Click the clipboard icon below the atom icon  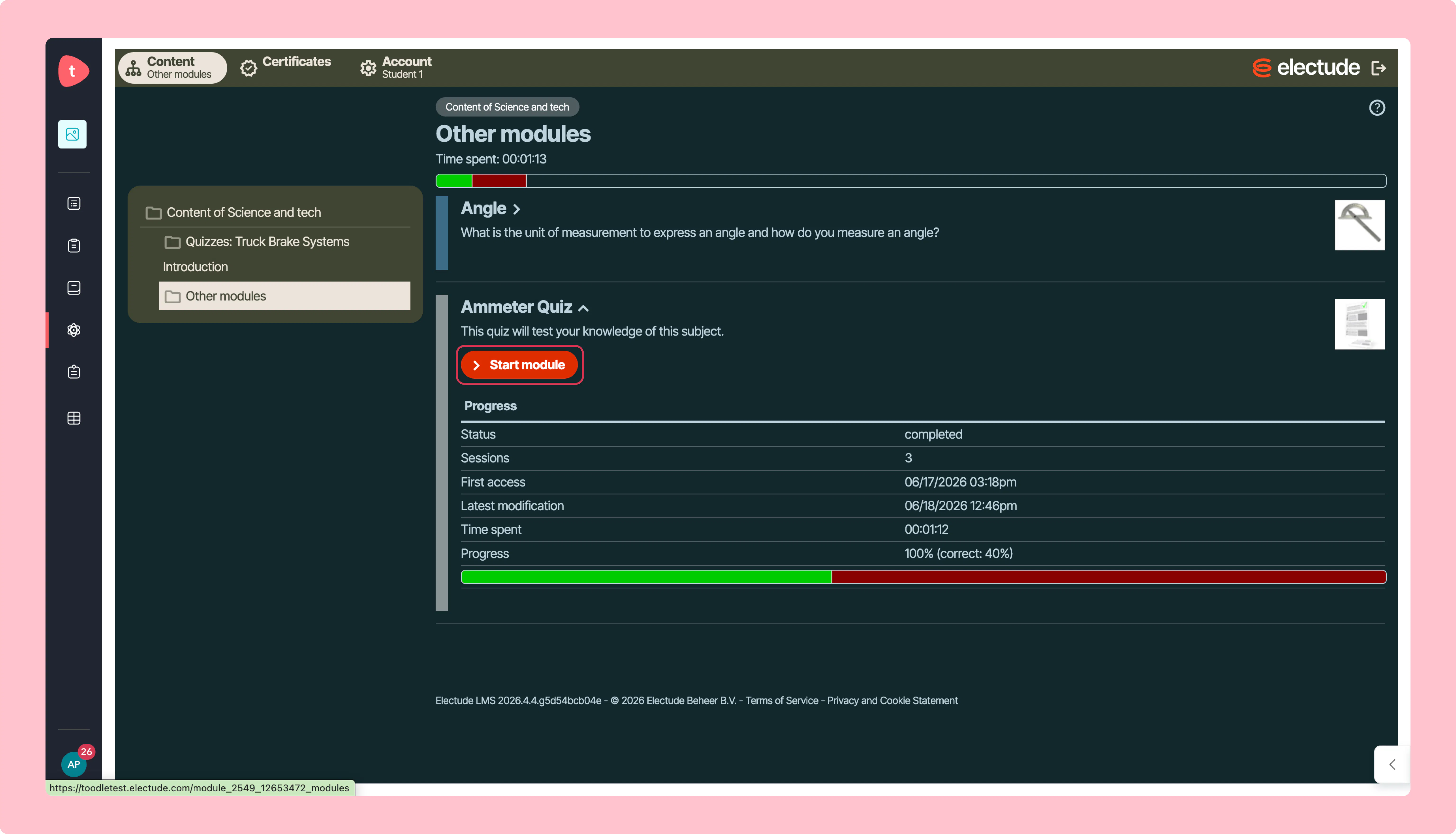74,372
